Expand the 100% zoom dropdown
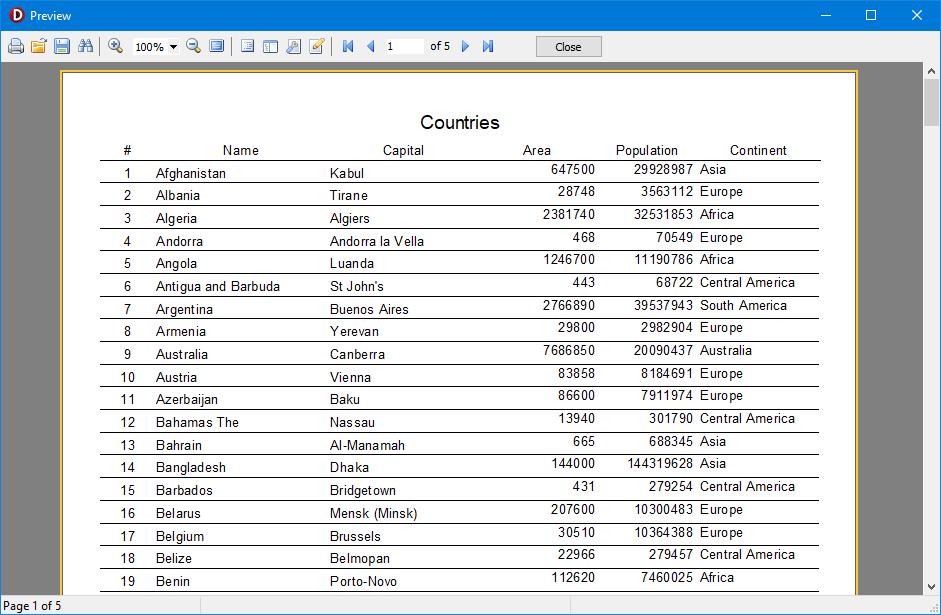Image resolution: width=941 pixels, height=615 pixels. click(x=174, y=47)
